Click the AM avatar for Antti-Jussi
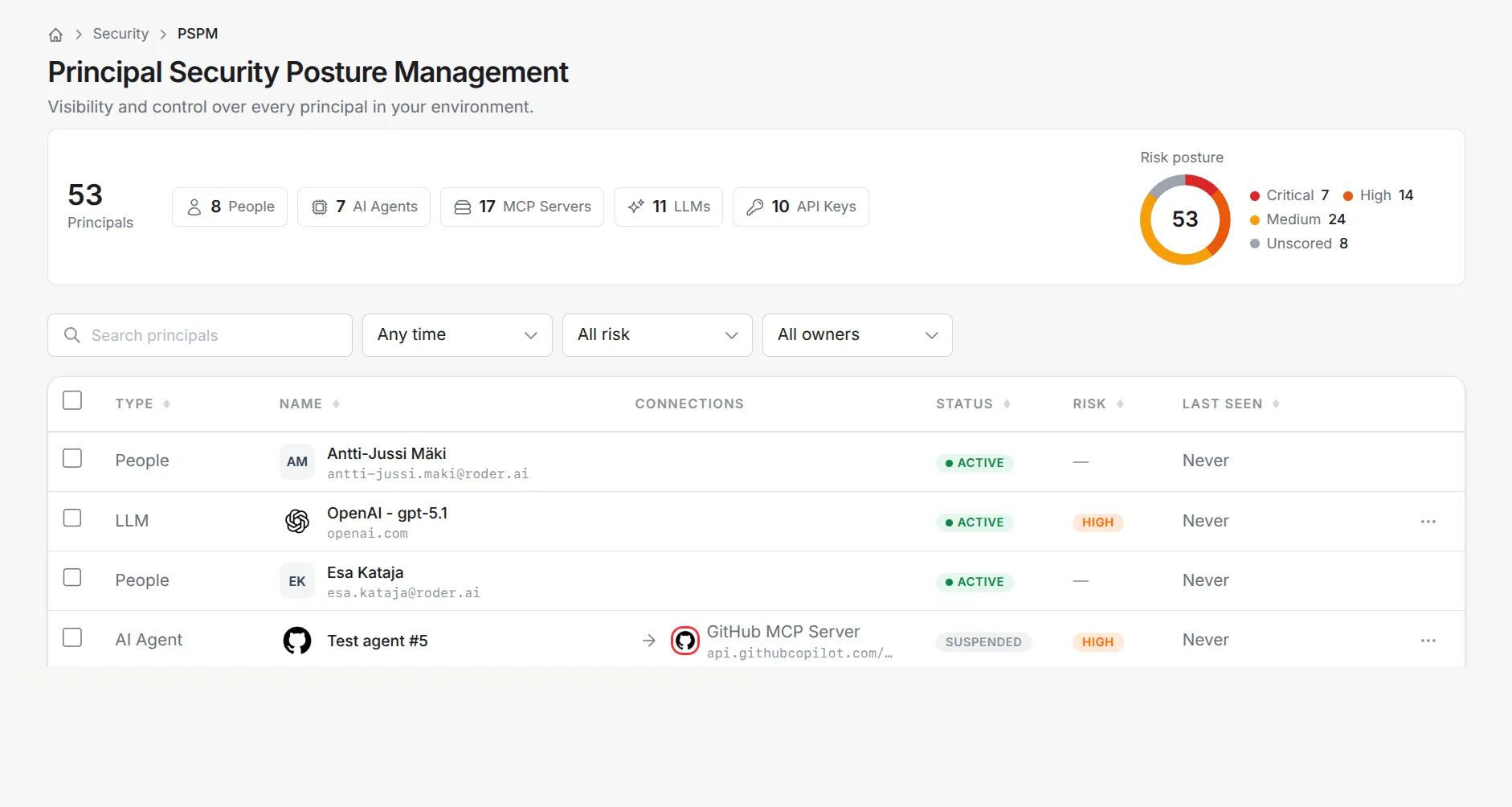1512x807 pixels. (297, 462)
